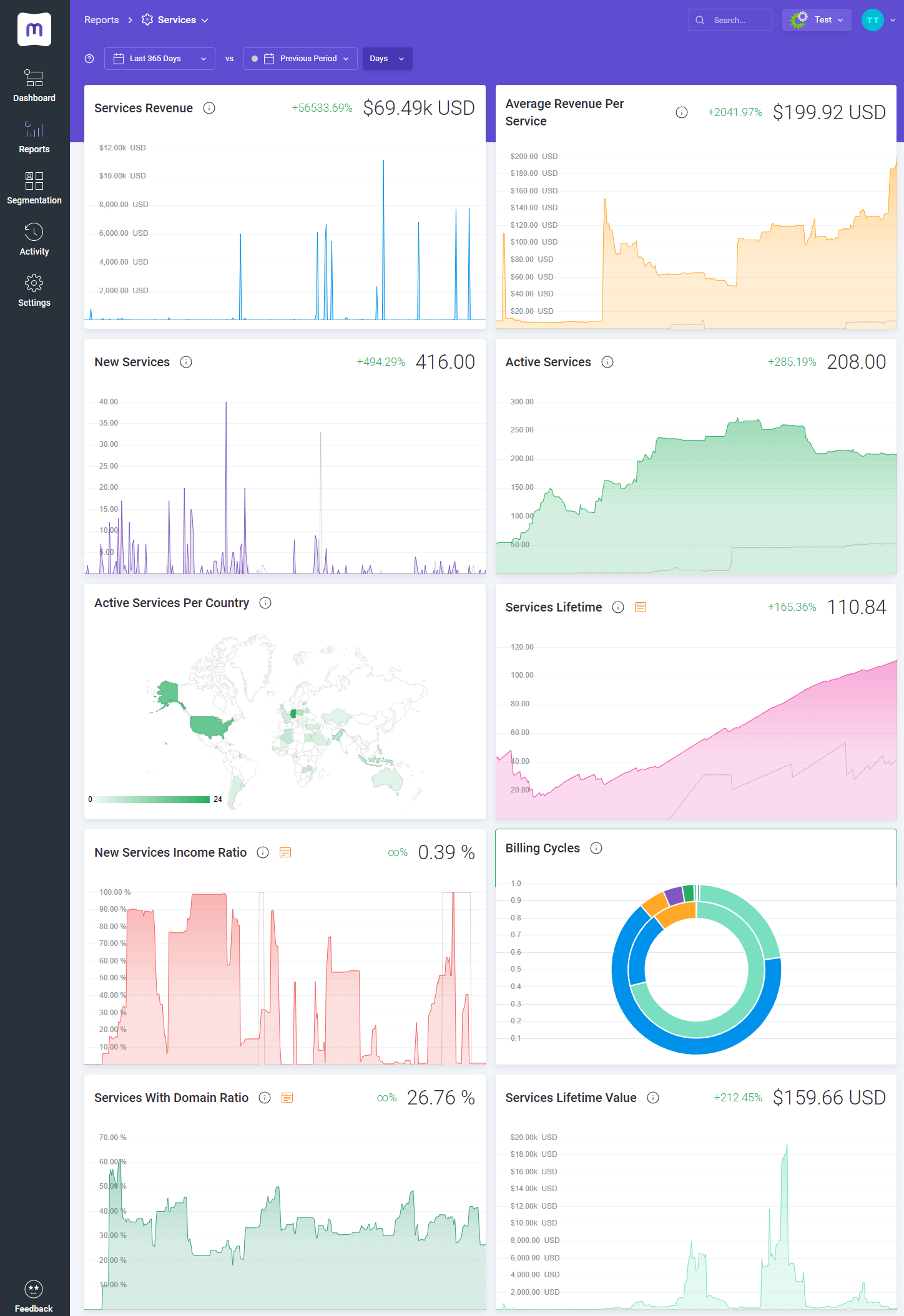Open the Dashboard sidebar item
This screenshot has width=904, height=1316.
point(34,85)
